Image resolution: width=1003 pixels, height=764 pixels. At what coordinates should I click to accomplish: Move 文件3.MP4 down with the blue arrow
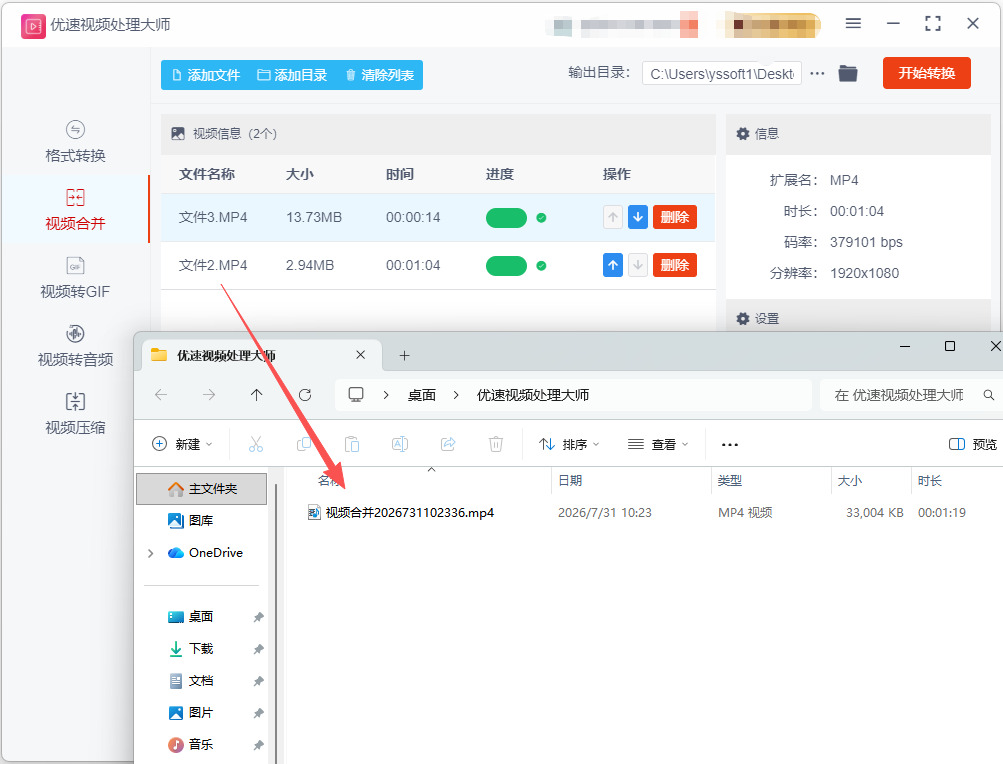pyautogui.click(x=638, y=217)
